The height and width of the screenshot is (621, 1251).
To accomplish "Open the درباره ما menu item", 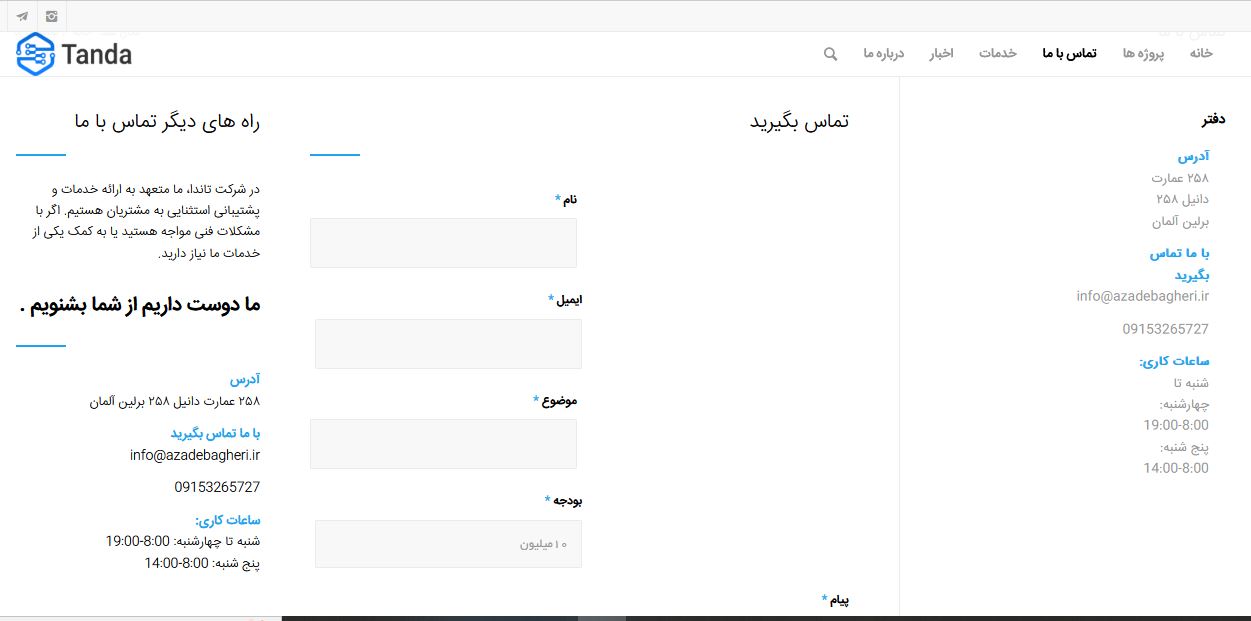I will pos(884,53).
